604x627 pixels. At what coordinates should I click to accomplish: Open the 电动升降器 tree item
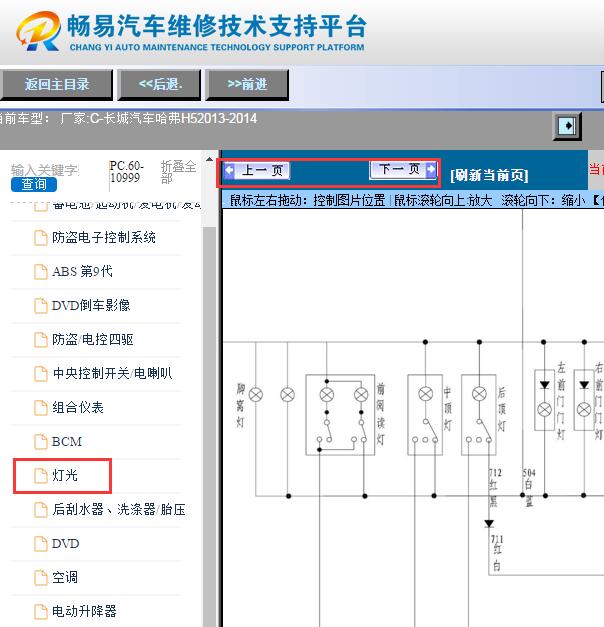(x=84, y=611)
